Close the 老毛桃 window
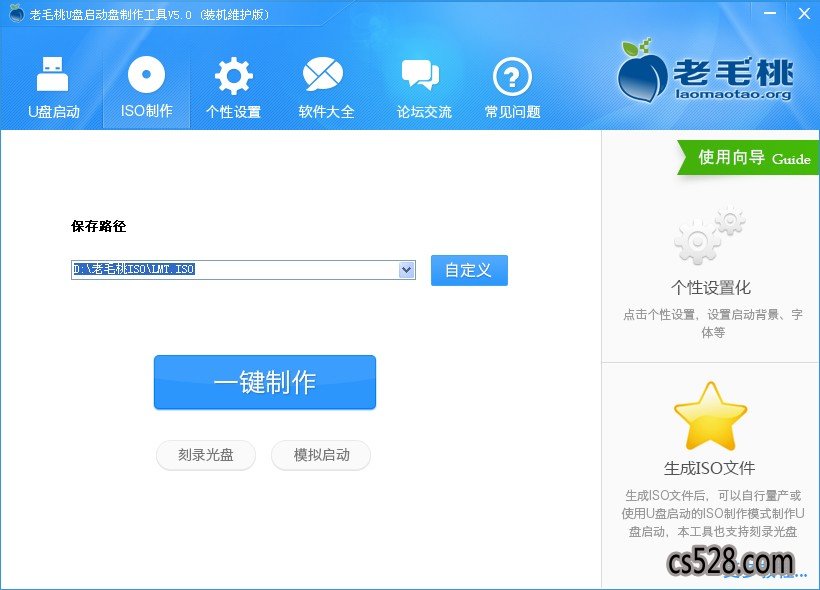The height and width of the screenshot is (590, 820). [804, 13]
